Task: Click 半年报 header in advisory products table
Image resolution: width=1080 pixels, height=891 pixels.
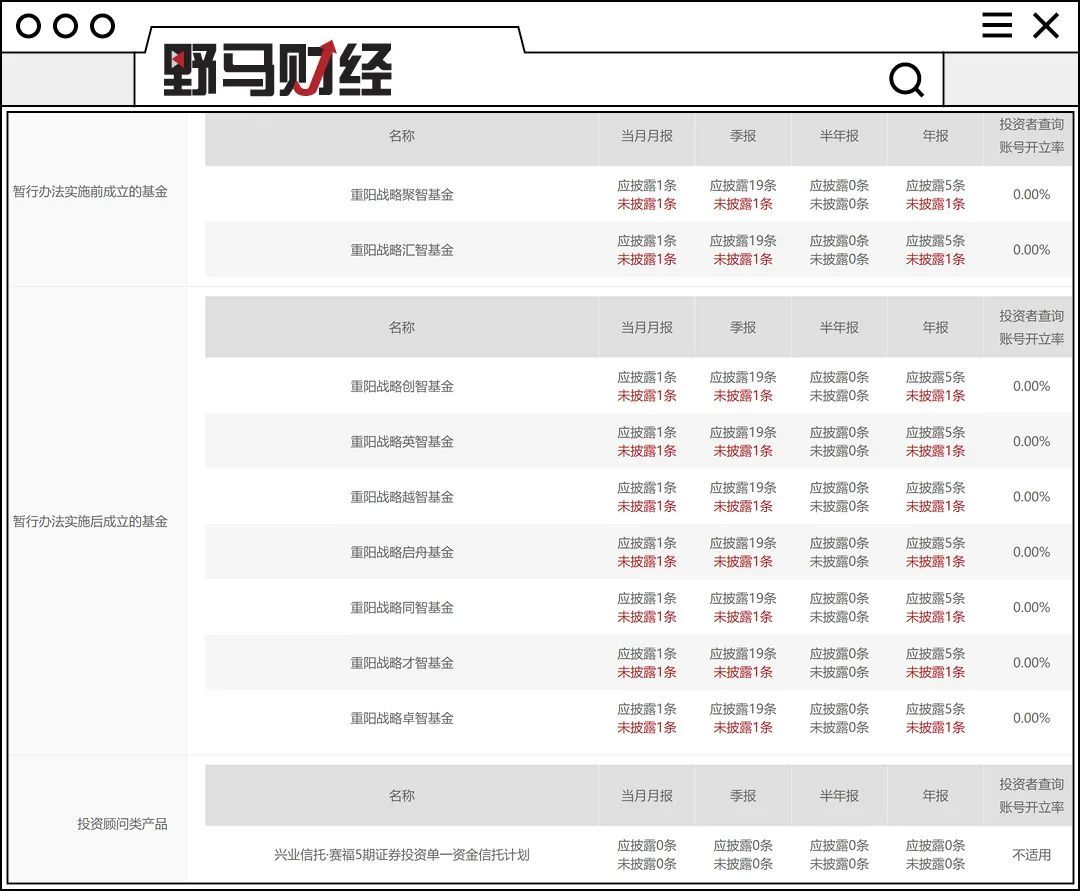Action: pyautogui.click(x=839, y=795)
